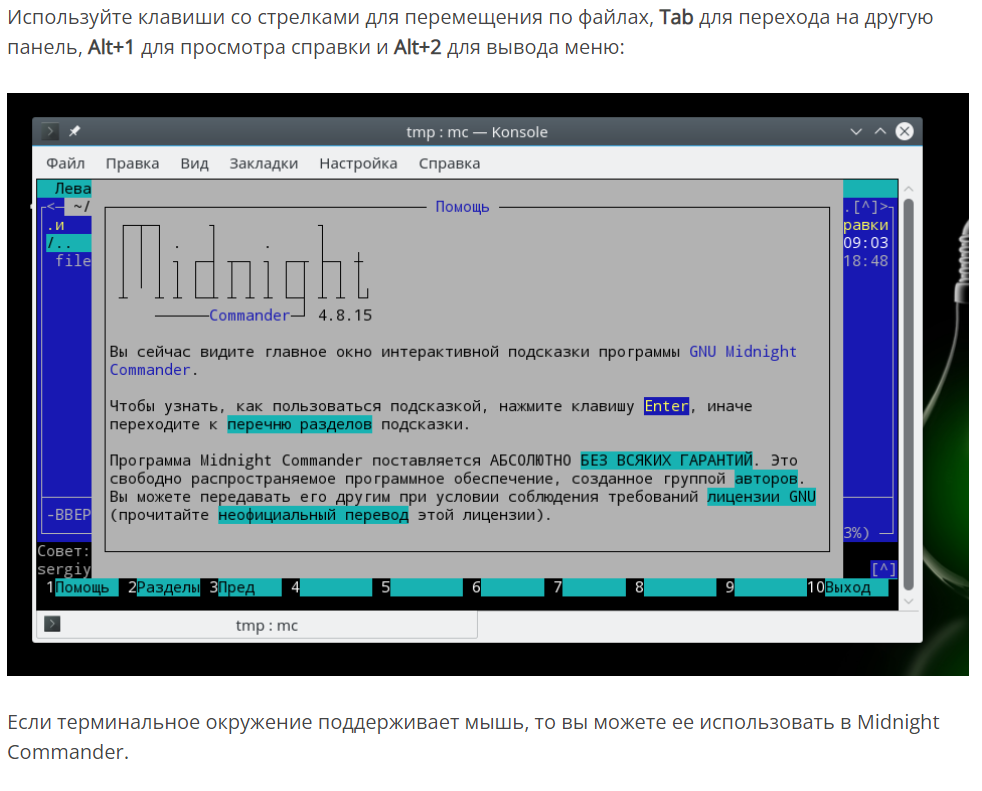Click the [^] indicator in right panel header
982x791 pixels.
865,207
